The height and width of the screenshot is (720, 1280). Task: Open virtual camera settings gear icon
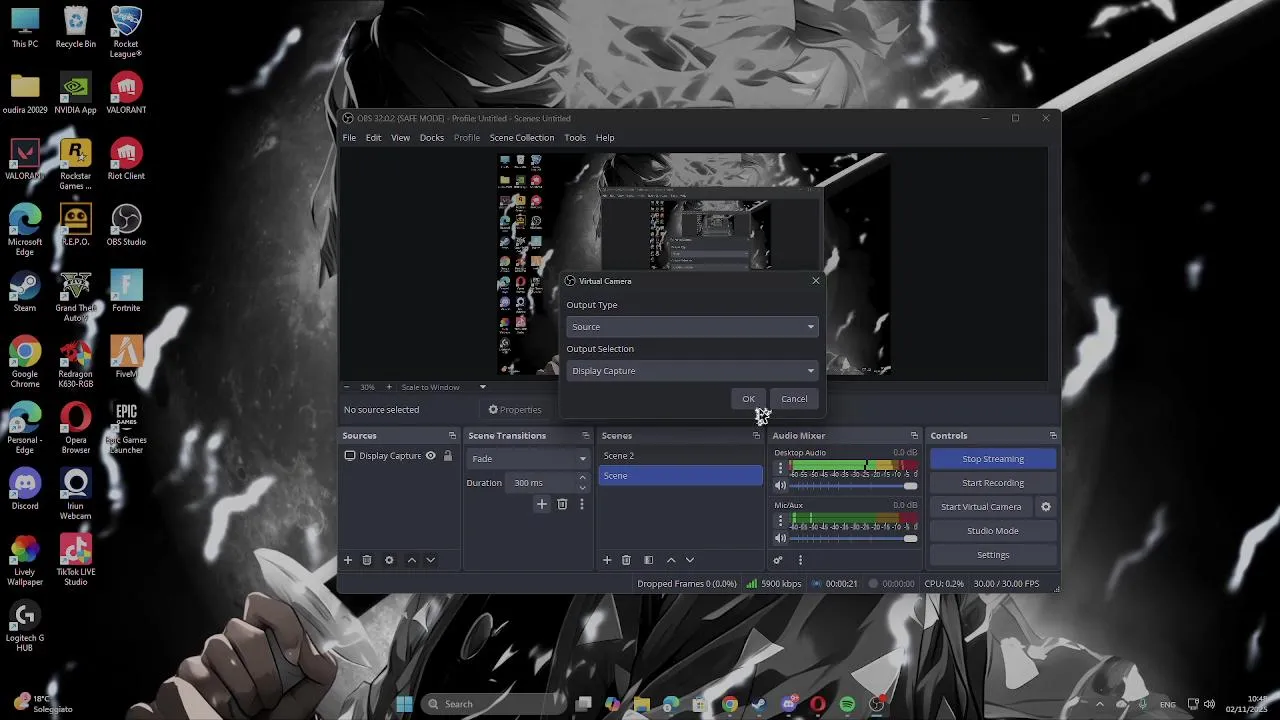(1046, 507)
